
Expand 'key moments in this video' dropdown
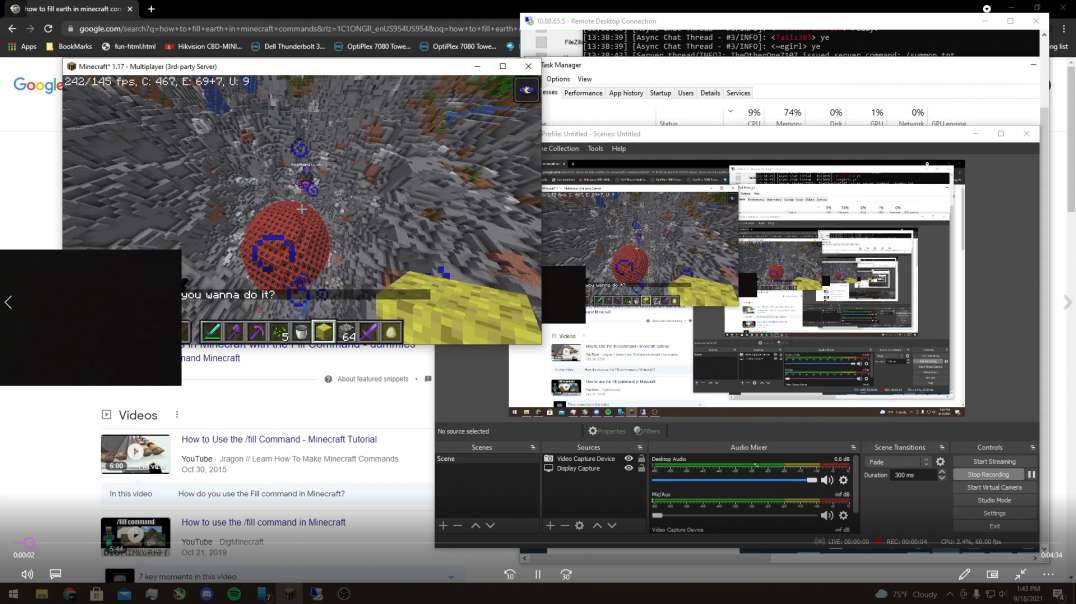tap(451, 577)
